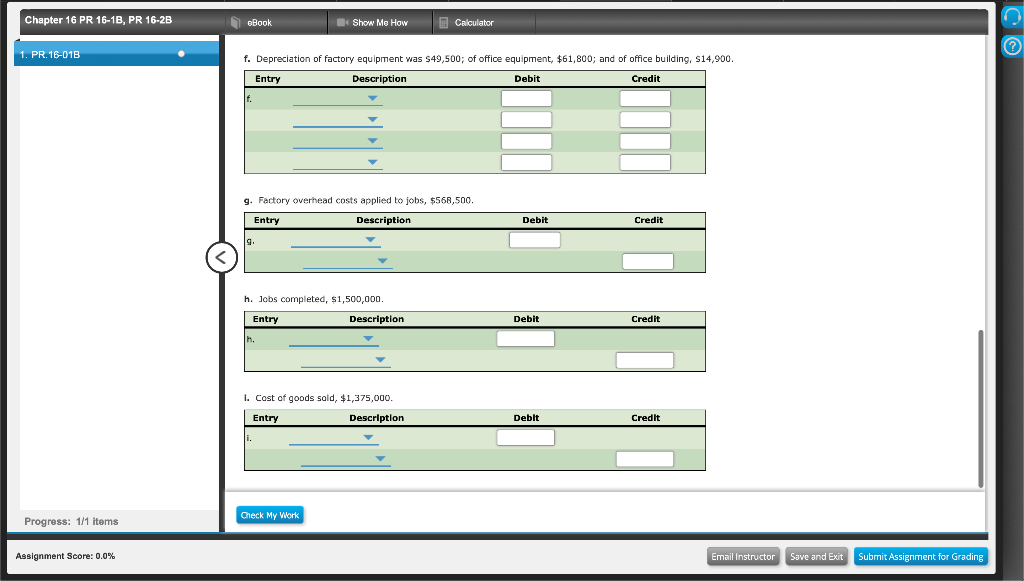This screenshot has width=1024, height=581.
Task: Click the Debit input field for entry g
Action: coord(535,240)
